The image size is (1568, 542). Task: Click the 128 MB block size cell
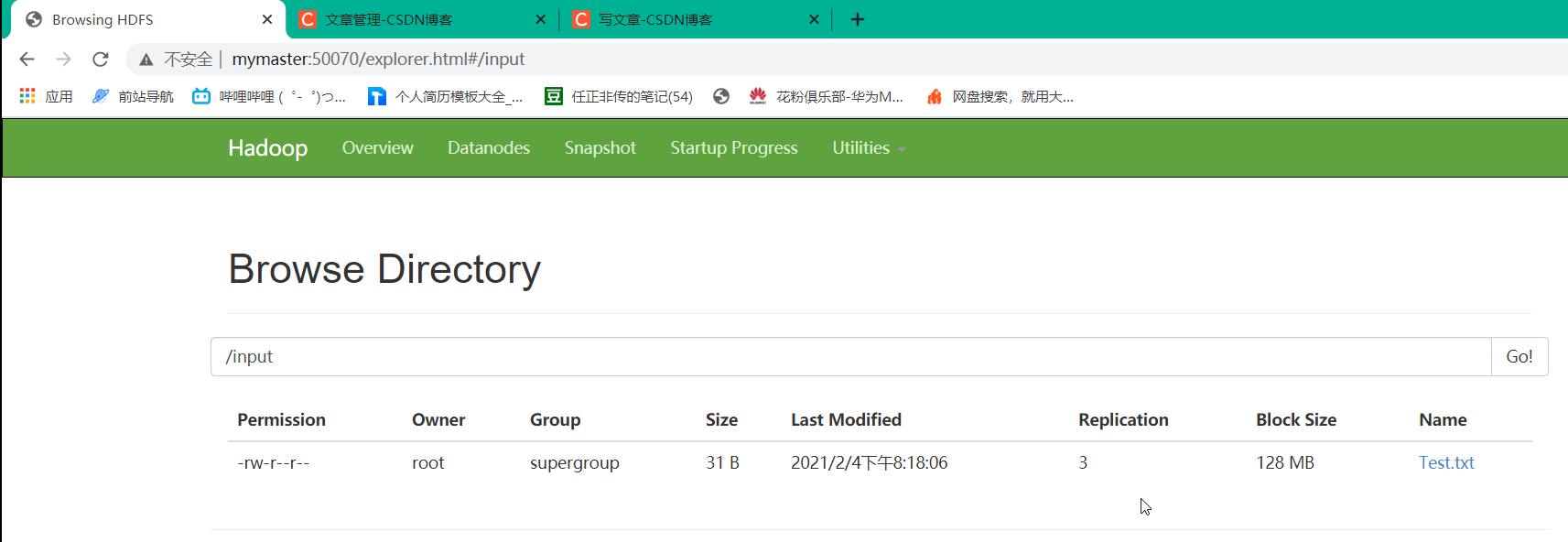[x=1285, y=463]
